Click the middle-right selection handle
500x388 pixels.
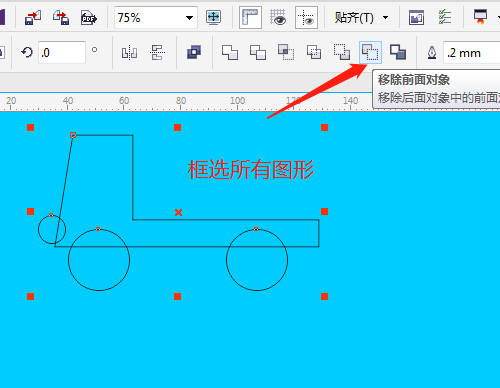point(325,211)
